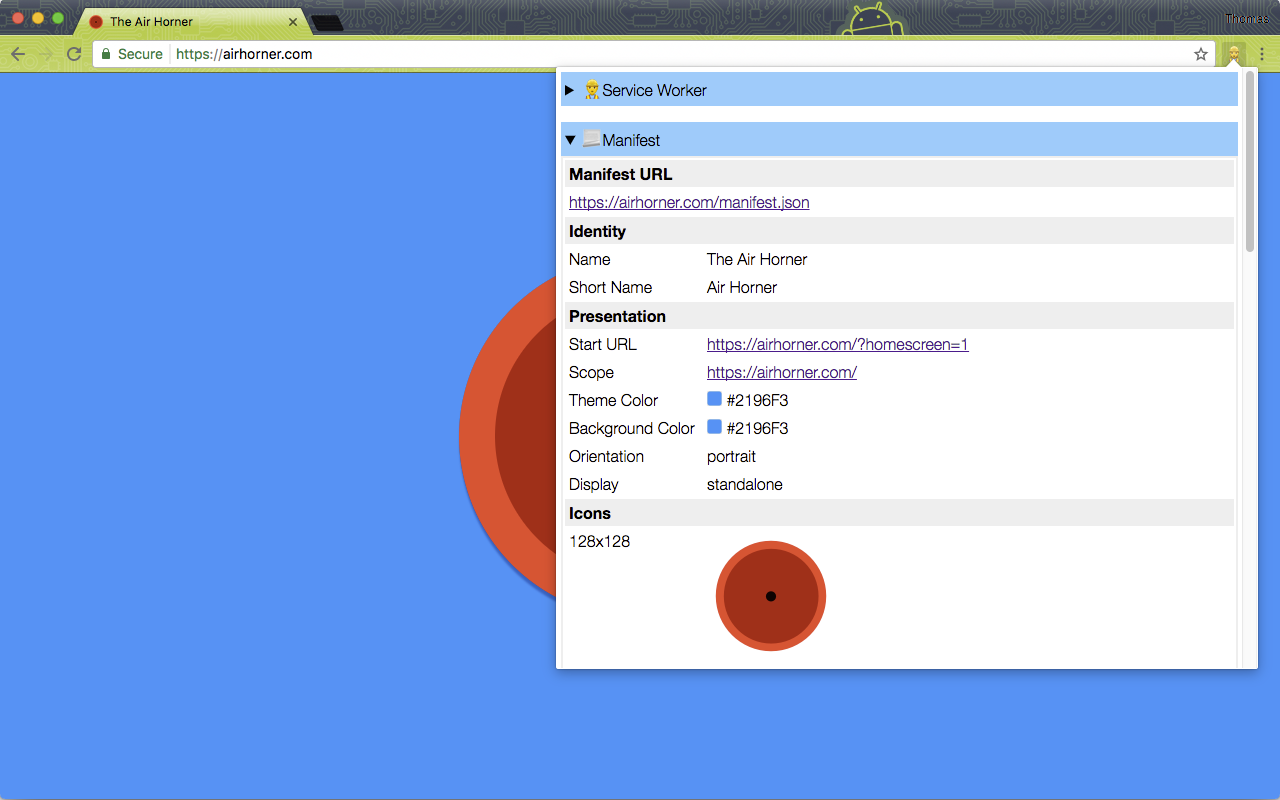The width and height of the screenshot is (1280, 800).
Task: Open a new tab
Action: 327,22
